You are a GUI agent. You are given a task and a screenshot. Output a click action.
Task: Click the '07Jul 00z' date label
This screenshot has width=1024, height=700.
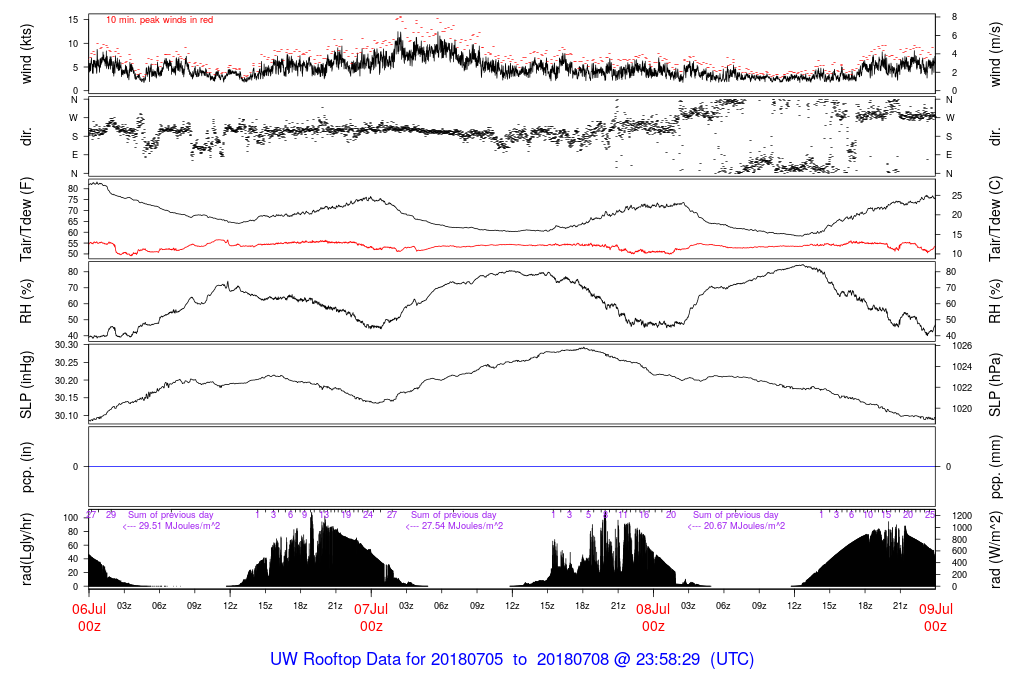371,617
